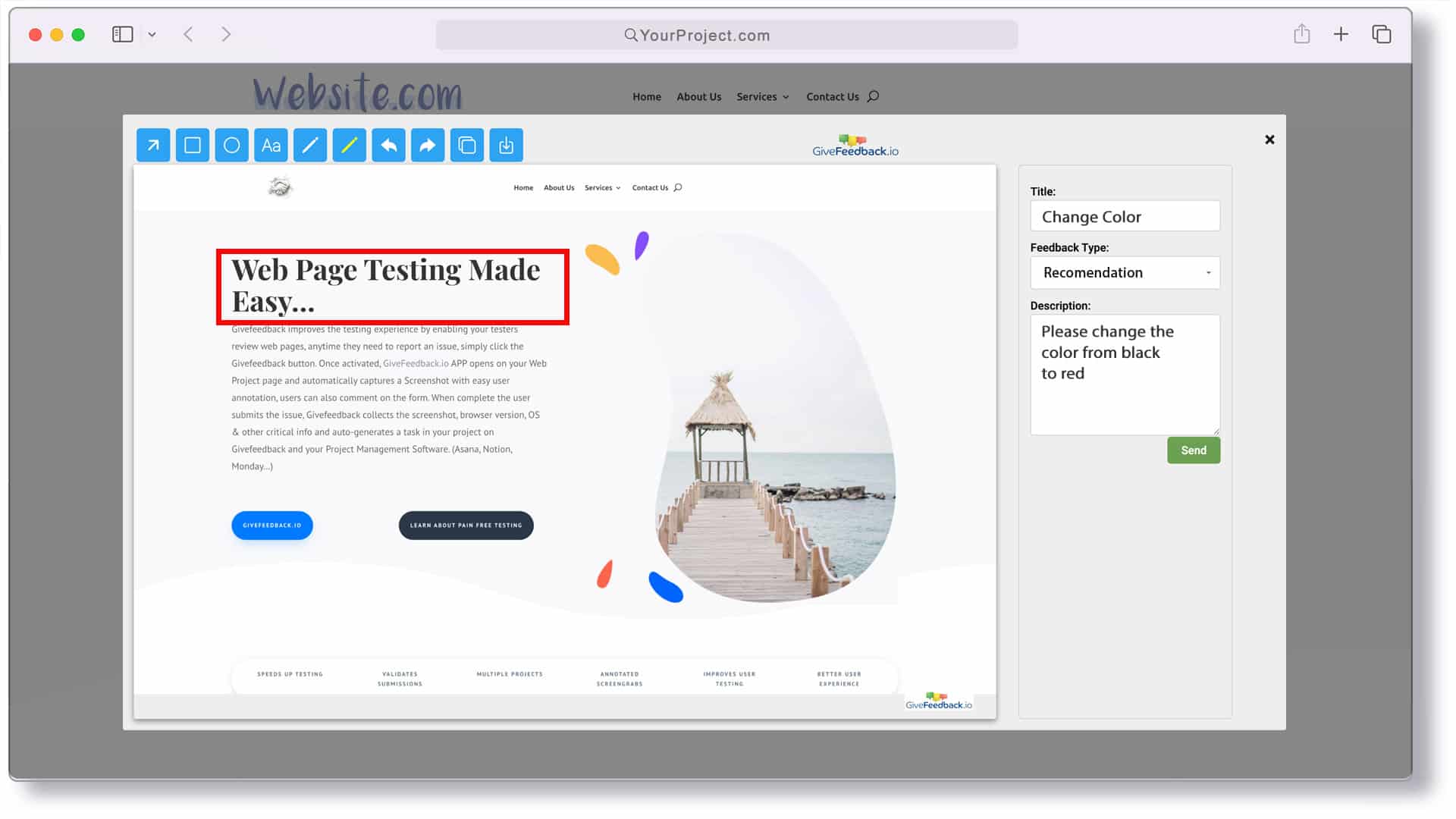Viewport: 1456px width, 819px height.
Task: Go back in browser history
Action: [x=188, y=34]
